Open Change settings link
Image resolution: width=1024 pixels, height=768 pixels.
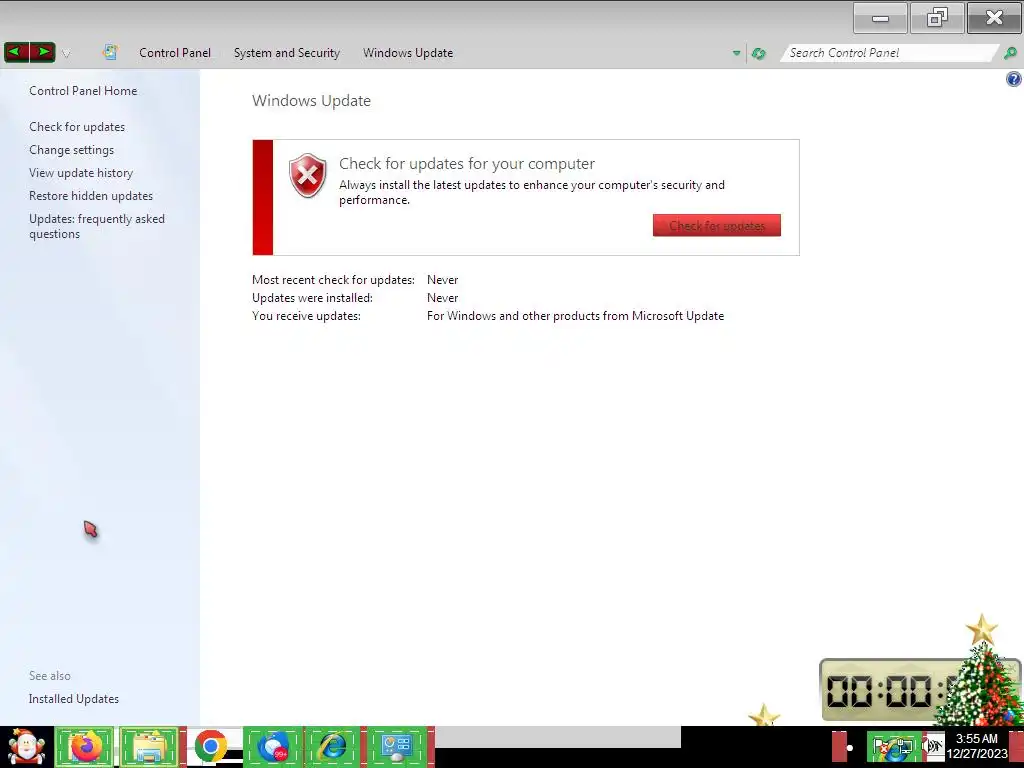[71, 150]
